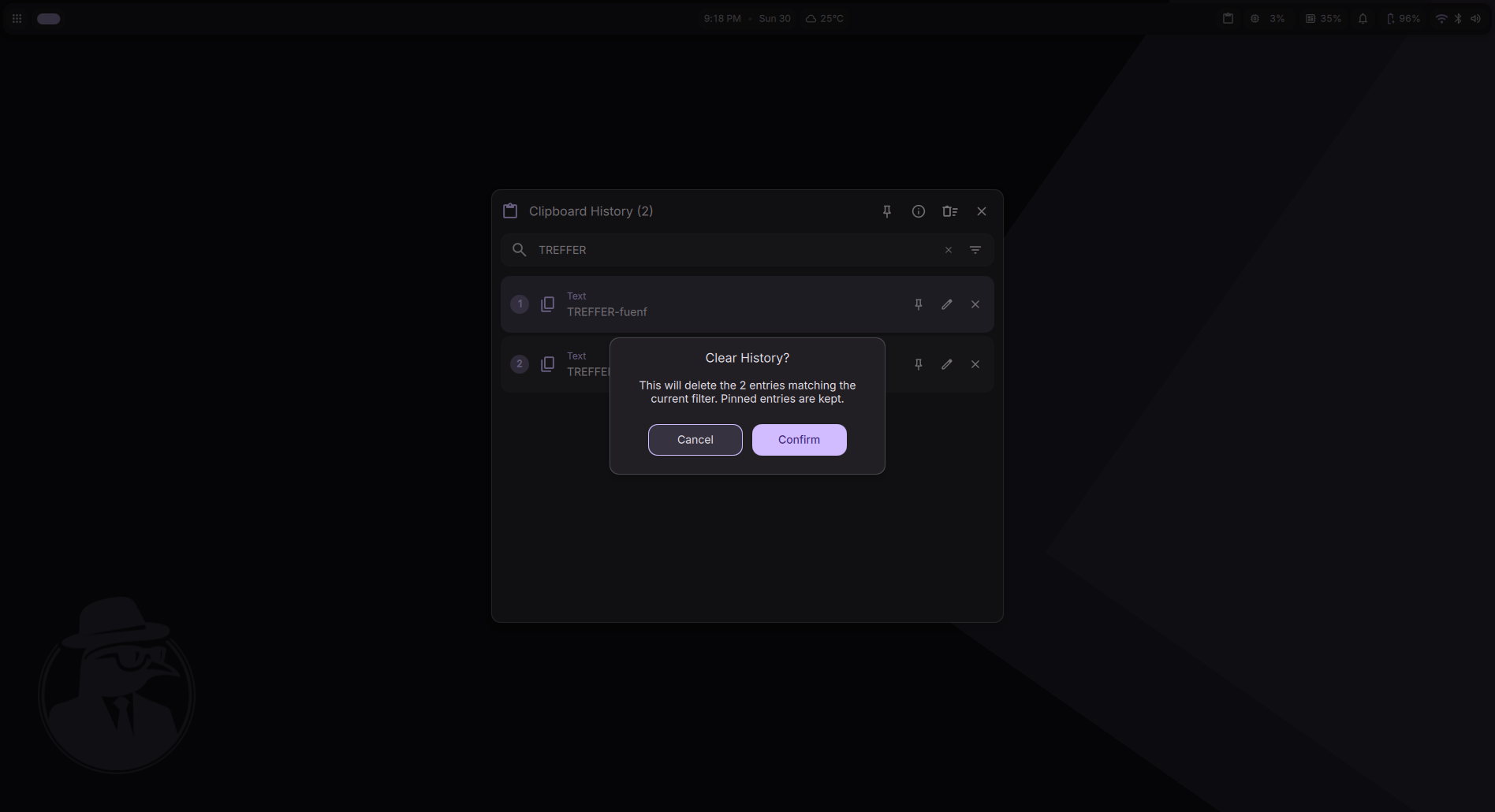Focus the search field containing TREFFER
Image resolution: width=1495 pixels, height=812 pixels.
coord(747,250)
